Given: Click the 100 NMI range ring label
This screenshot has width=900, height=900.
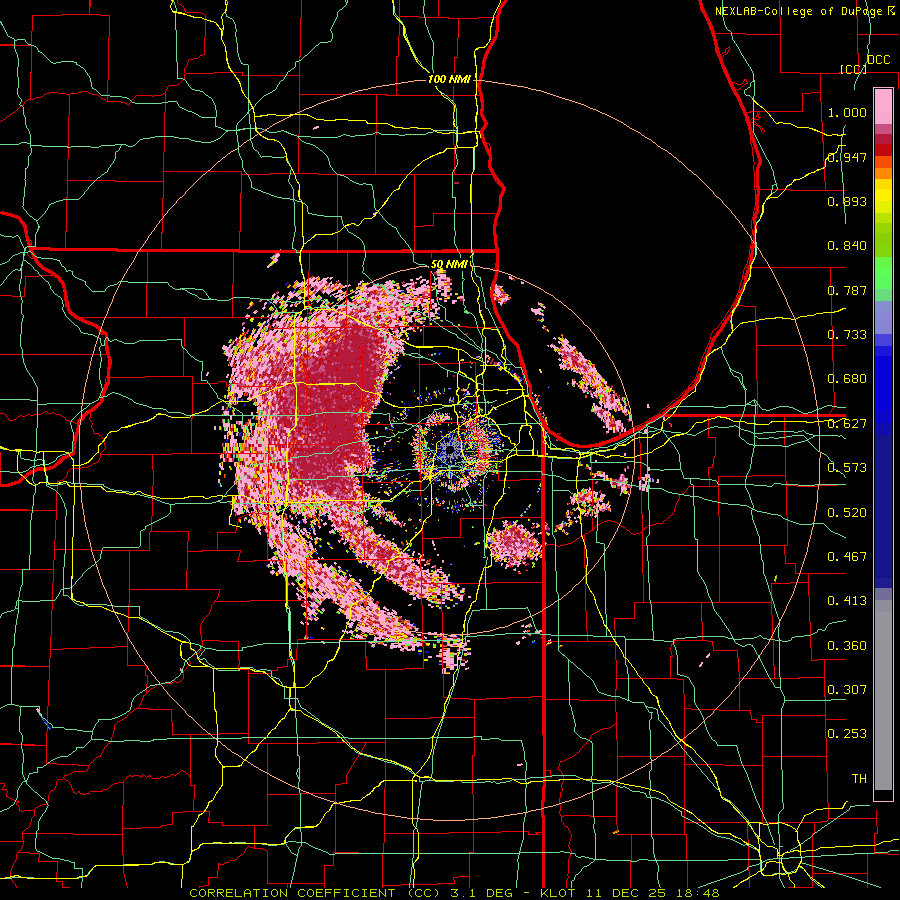Looking at the screenshot, I should [x=449, y=79].
